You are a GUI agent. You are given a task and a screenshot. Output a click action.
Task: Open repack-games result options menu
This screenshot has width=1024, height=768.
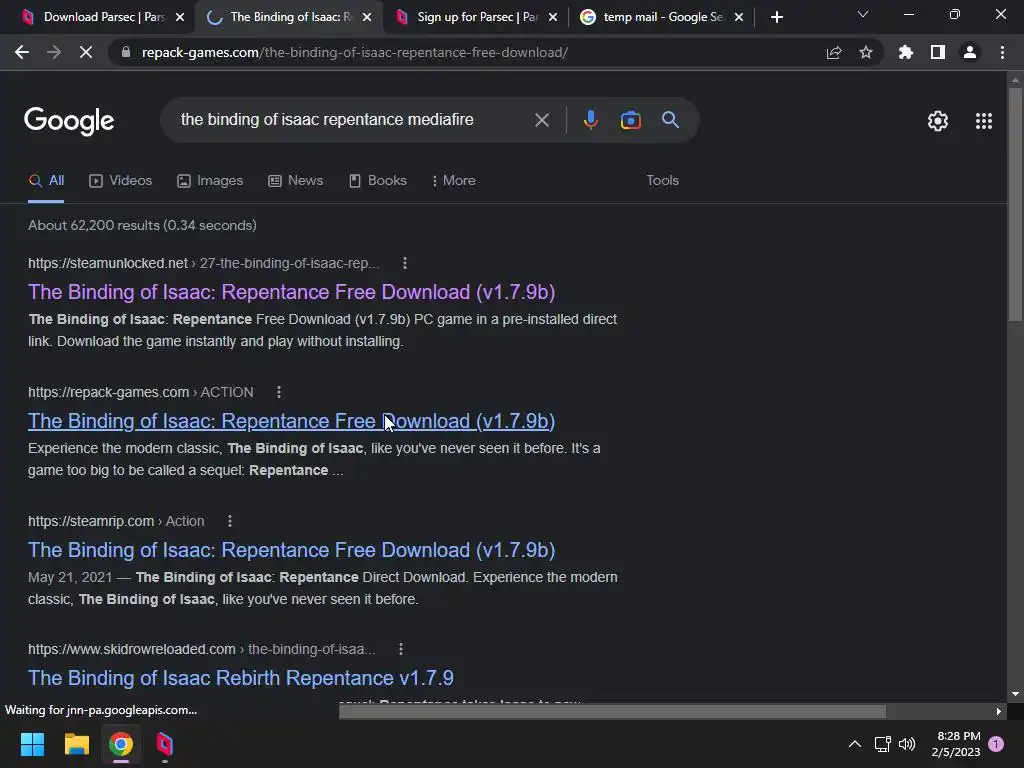coord(279,392)
